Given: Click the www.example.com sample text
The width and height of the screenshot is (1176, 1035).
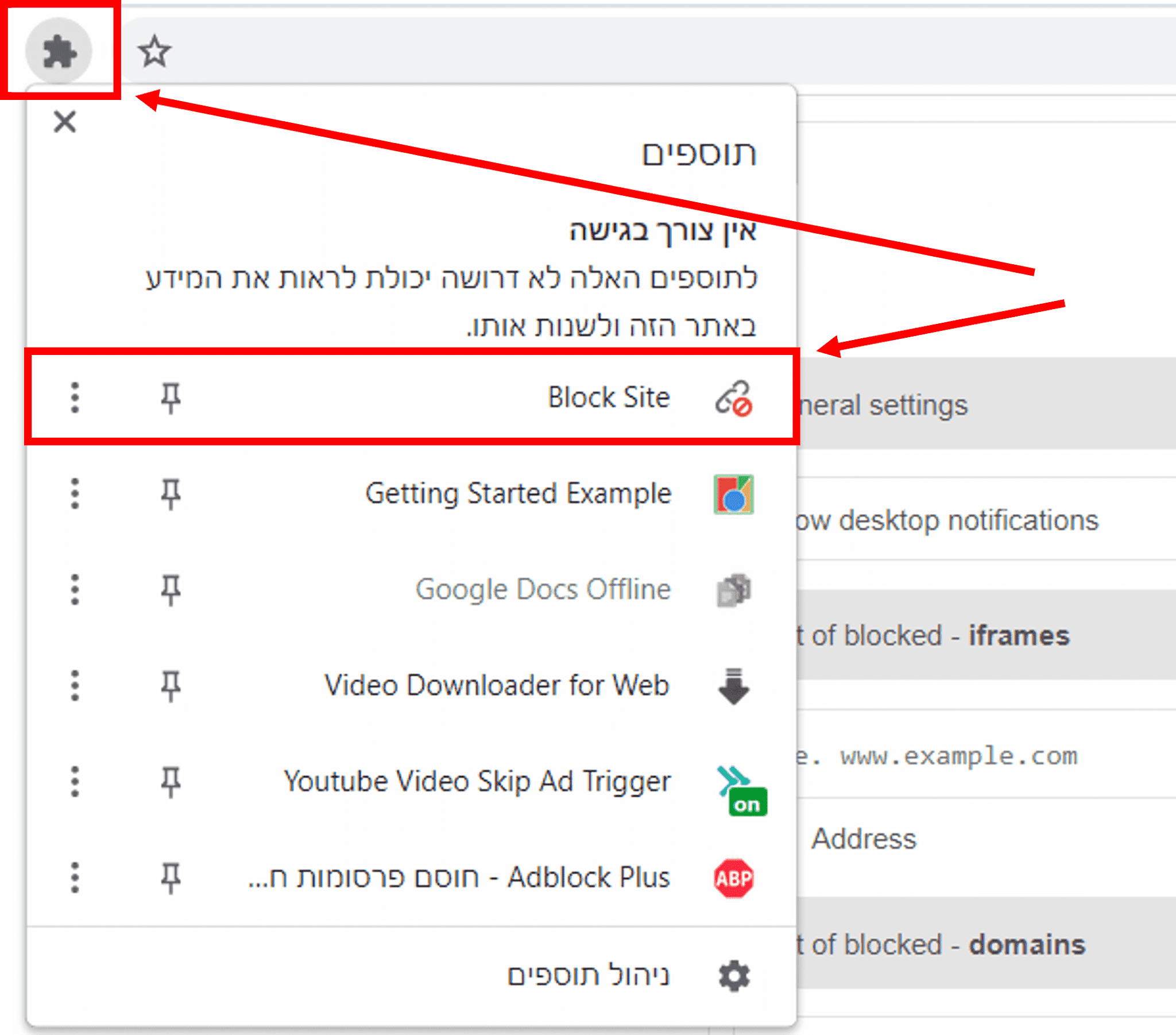Looking at the screenshot, I should tap(958, 756).
